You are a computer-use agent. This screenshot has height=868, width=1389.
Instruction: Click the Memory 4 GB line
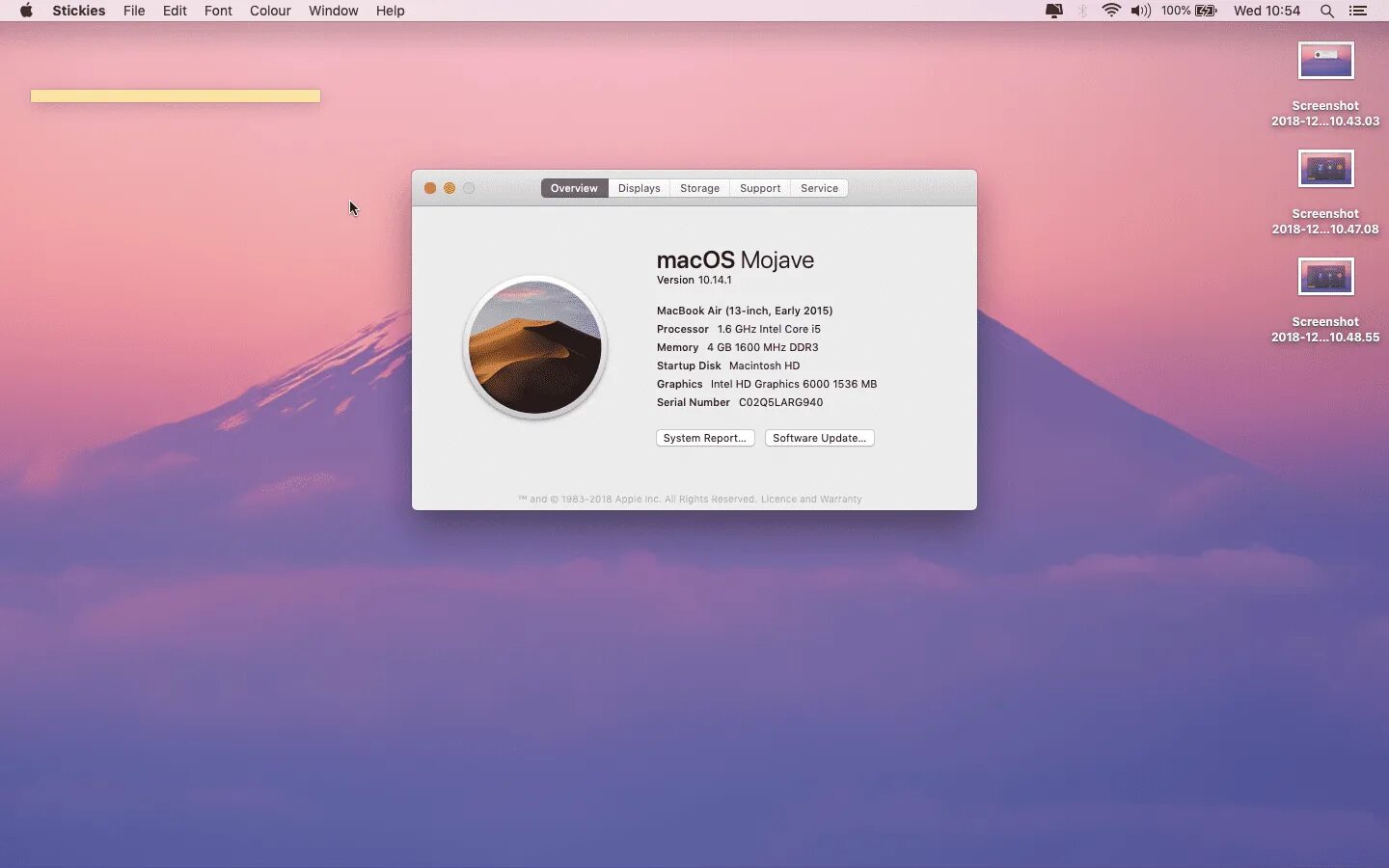point(737,347)
